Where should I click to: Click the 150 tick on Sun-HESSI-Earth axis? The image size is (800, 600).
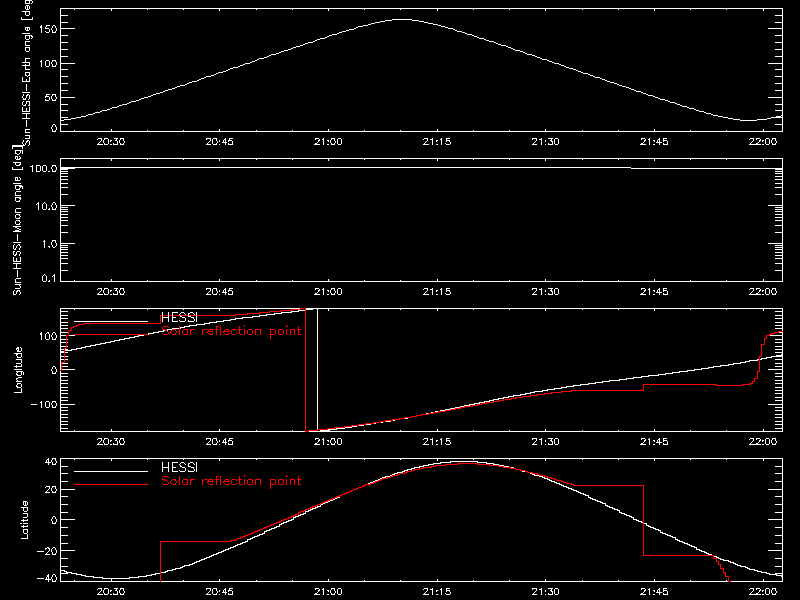tap(47, 29)
